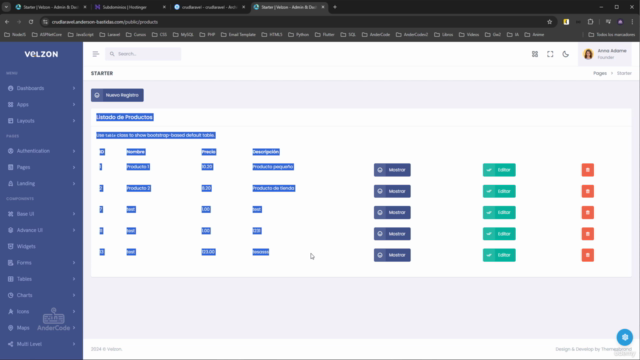Open the Multi Level sidebar menu
Screen dimensions: 640x360
tap(41, 344)
